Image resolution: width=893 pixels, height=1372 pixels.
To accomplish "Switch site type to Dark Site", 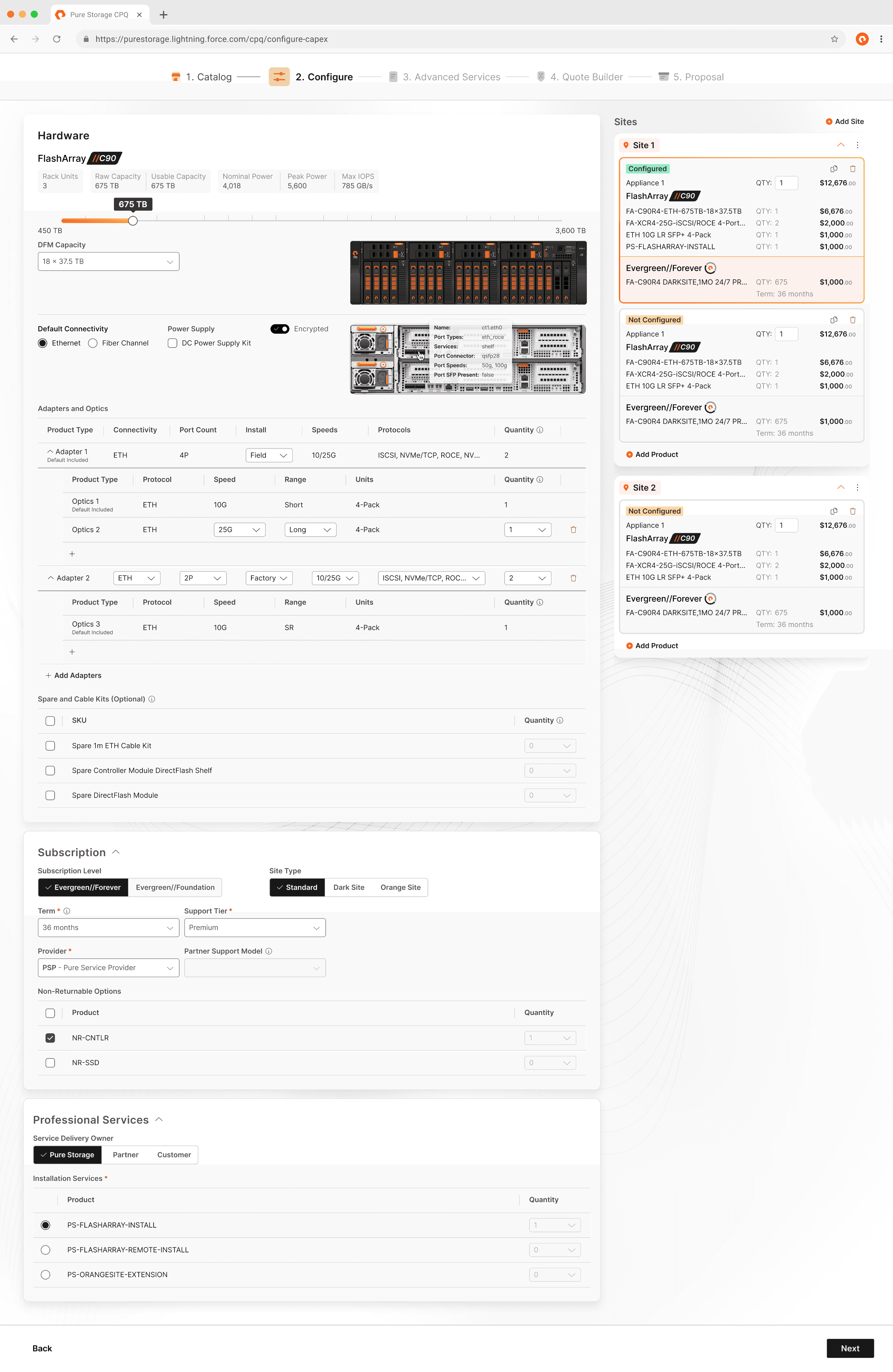I will (348, 887).
